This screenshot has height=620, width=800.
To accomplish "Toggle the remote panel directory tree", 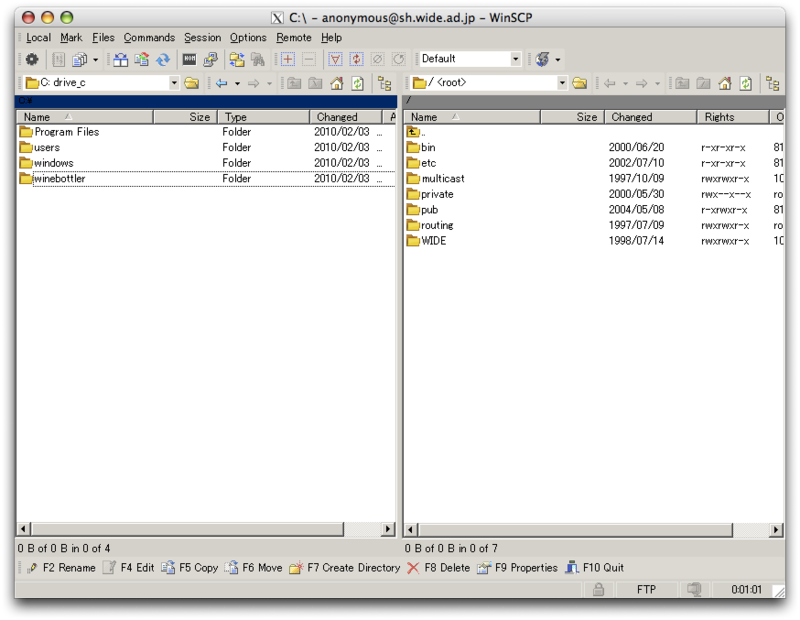I will 772,83.
